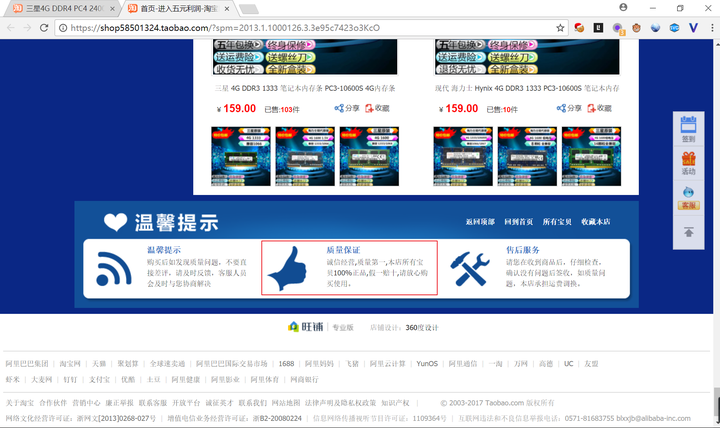Viewport: 720px width, 428px height.
Task: Click the blue hexagon extension icon
Action: [x=674, y=28]
